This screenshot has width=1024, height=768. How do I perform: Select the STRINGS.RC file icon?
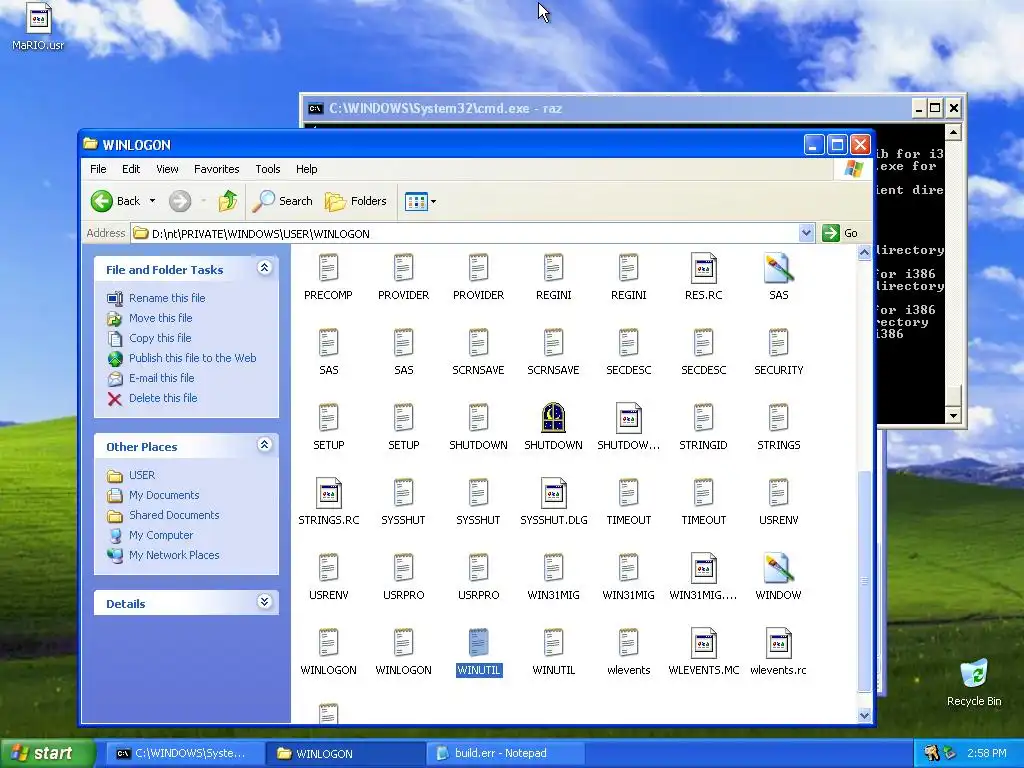pos(328,493)
